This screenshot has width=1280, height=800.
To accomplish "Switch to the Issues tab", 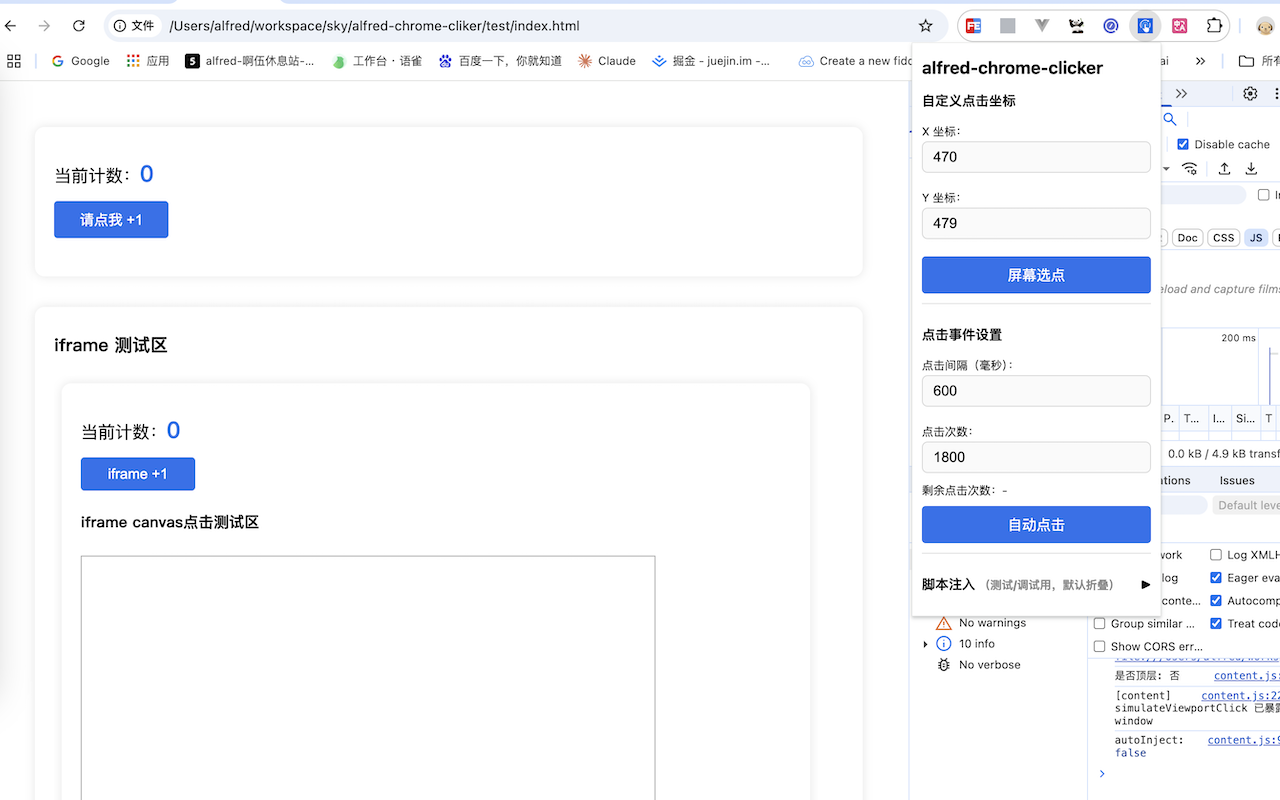I will point(1237,481).
